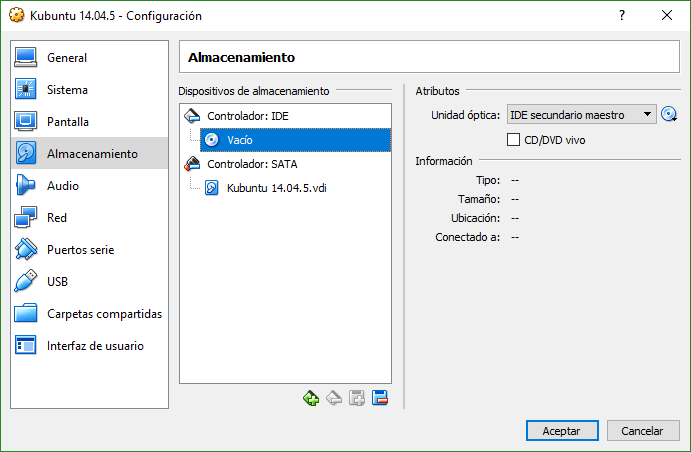The height and width of the screenshot is (452, 691).
Task: Click the remove storage attachment icon
Action: (x=380, y=398)
